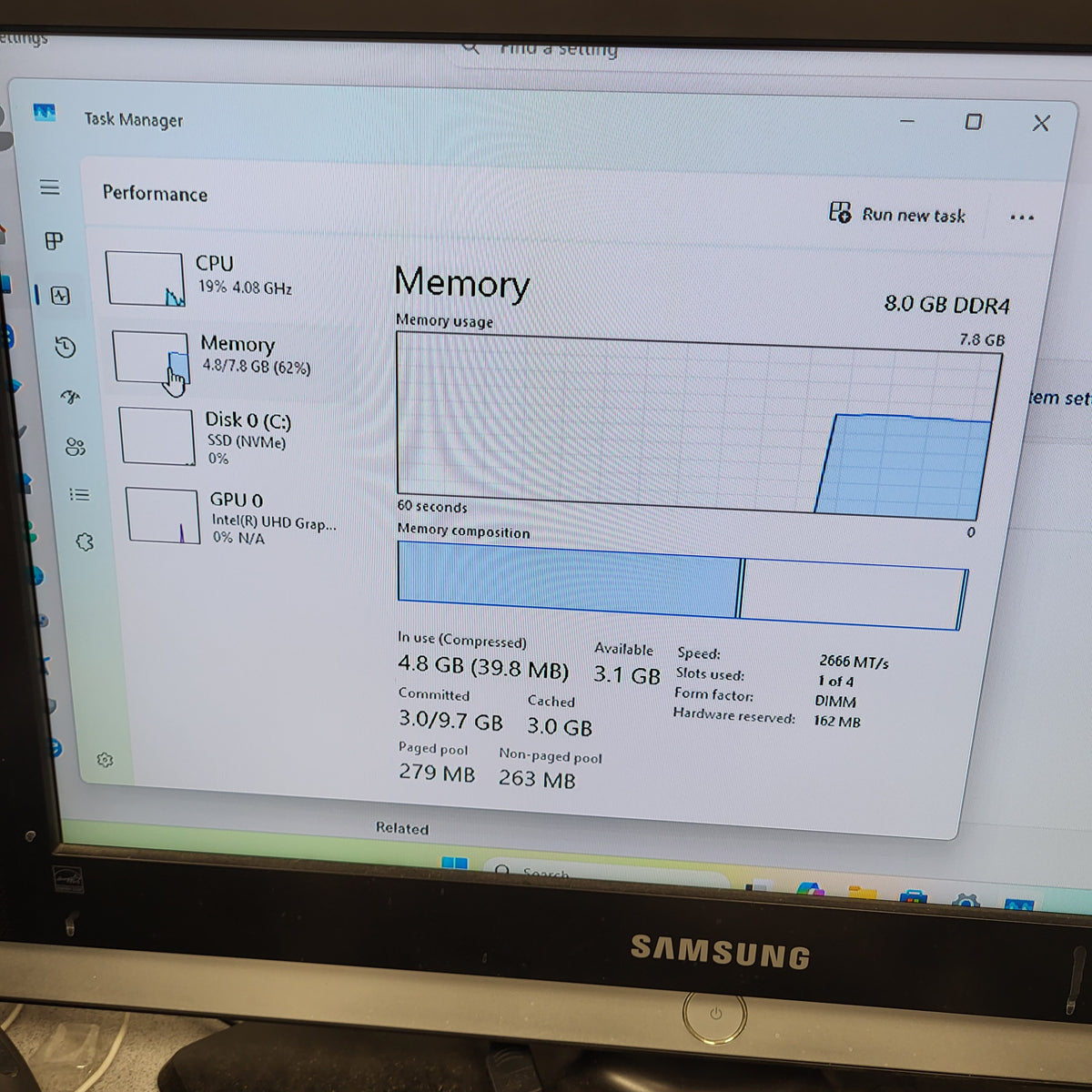The height and width of the screenshot is (1092, 1092).
Task: Click the CPU mini usage graph thumbnail
Action: (x=146, y=279)
